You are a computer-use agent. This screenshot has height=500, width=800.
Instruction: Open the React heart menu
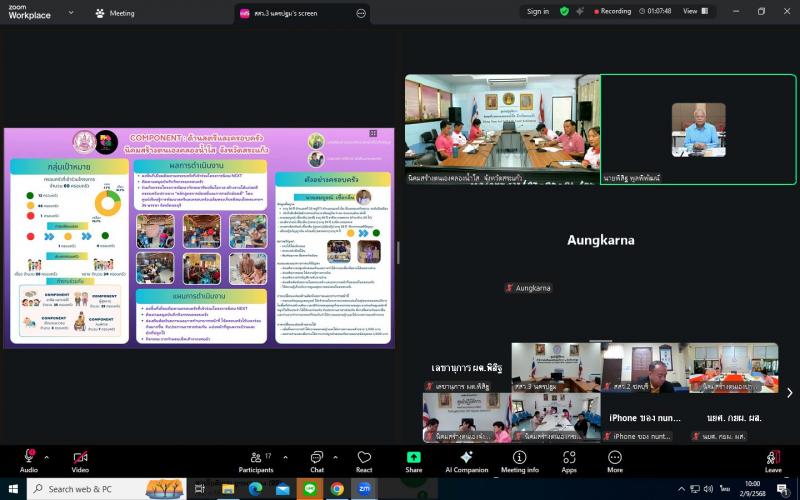pyautogui.click(x=364, y=461)
